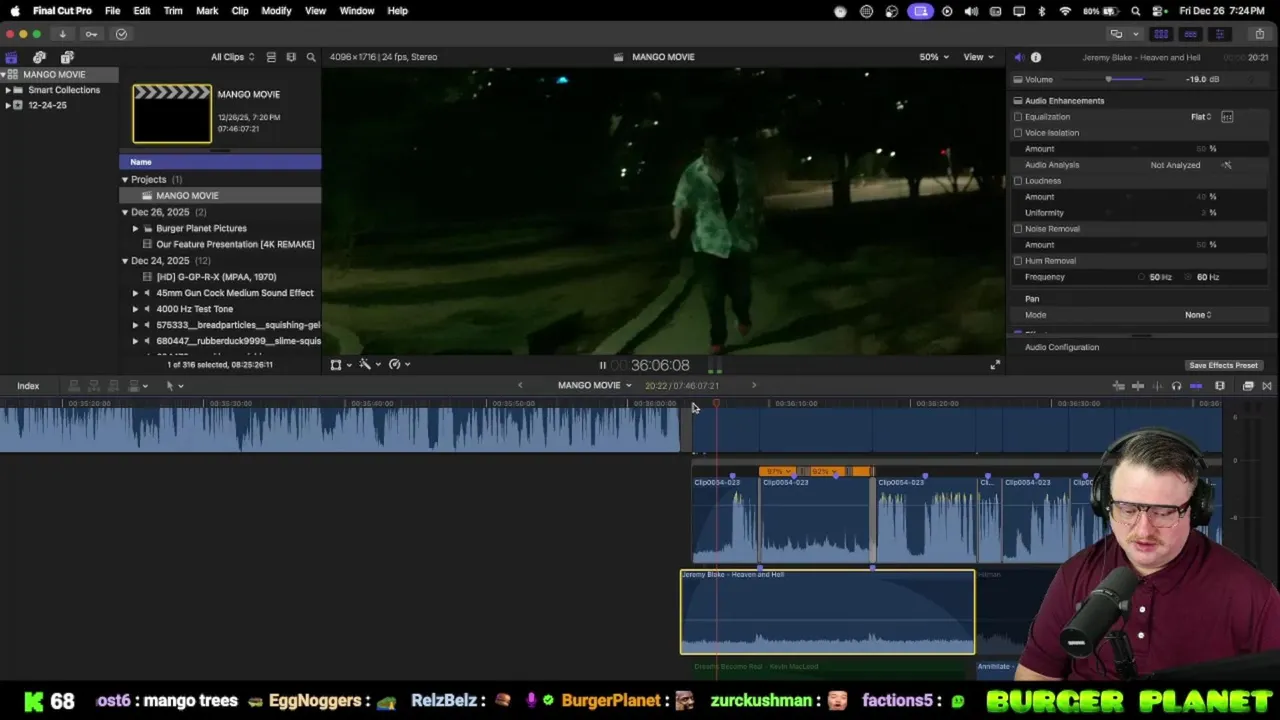The width and height of the screenshot is (1280, 720).
Task: Open the MANGO MOVIE timeline title menu
Action: [x=595, y=386]
